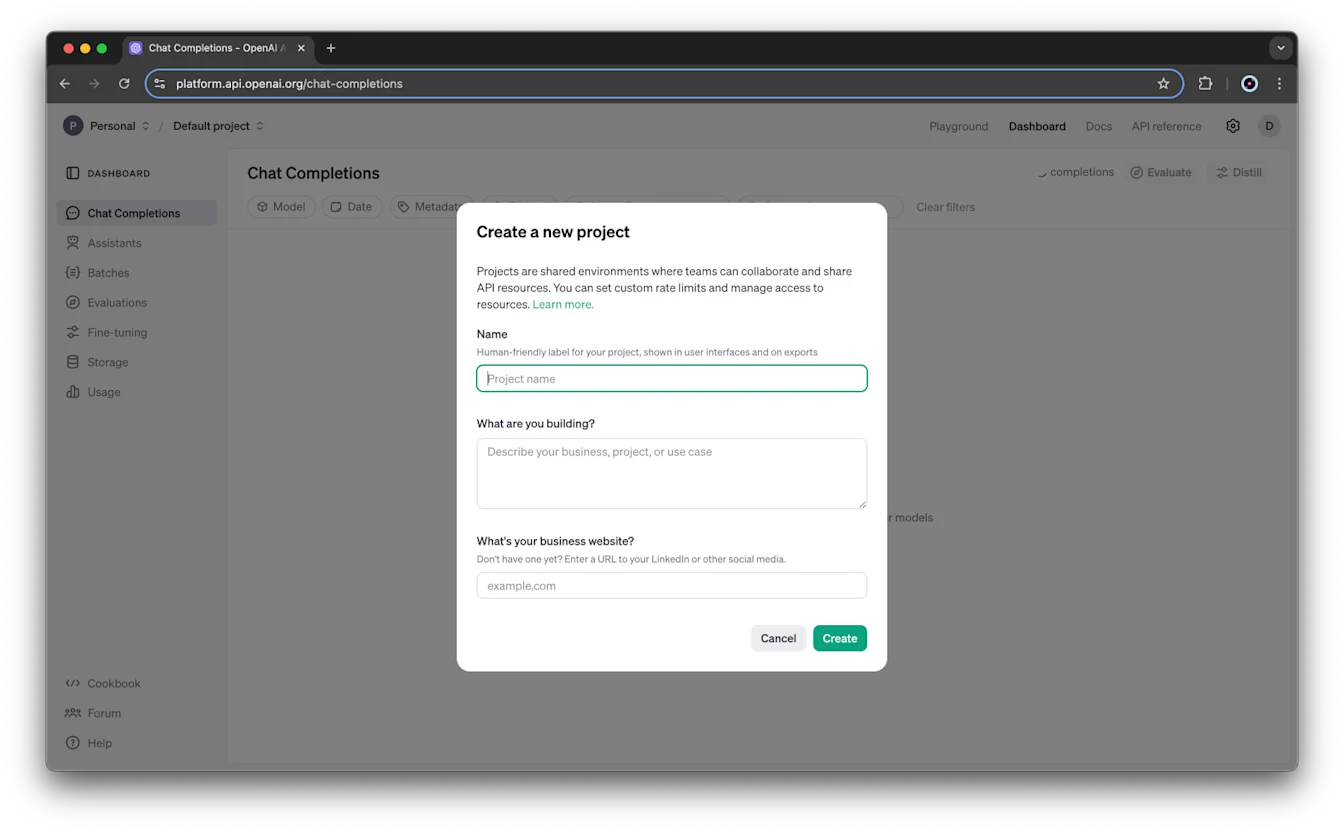Expand the tab search chevron
This screenshot has width=1344, height=832.
pyautogui.click(x=1280, y=48)
